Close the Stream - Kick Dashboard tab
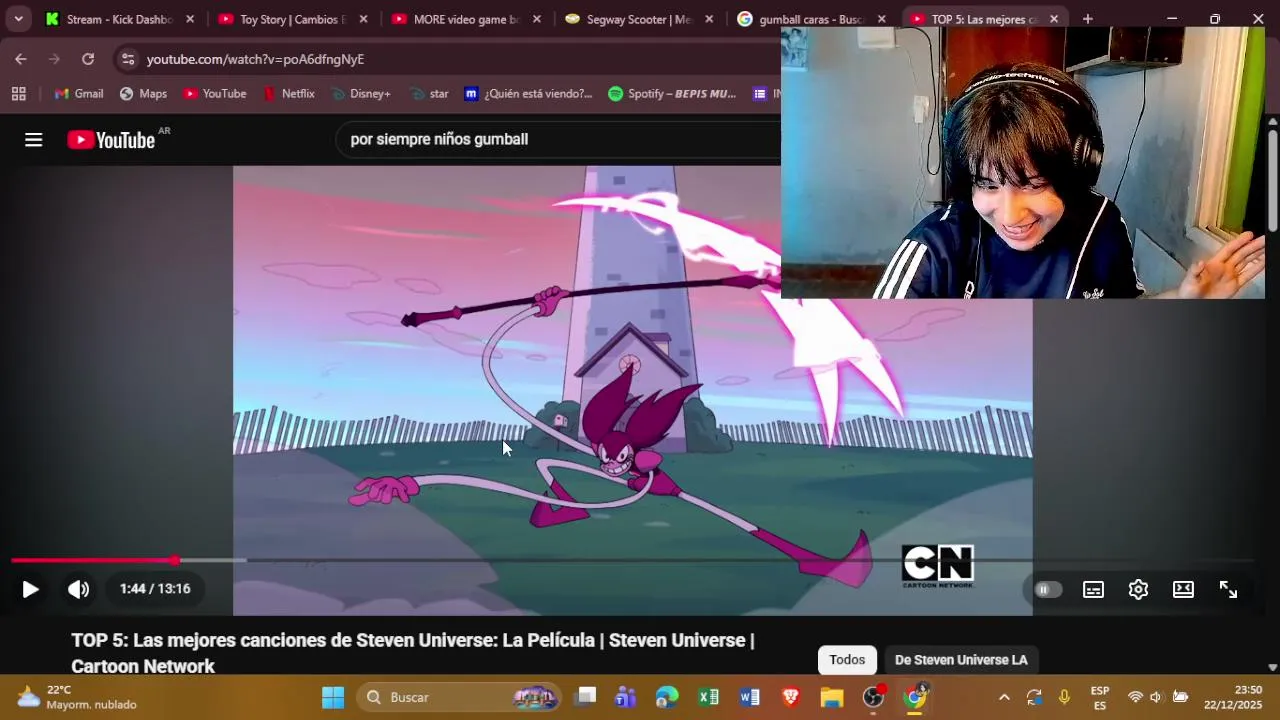The height and width of the screenshot is (720, 1280). click(x=190, y=19)
